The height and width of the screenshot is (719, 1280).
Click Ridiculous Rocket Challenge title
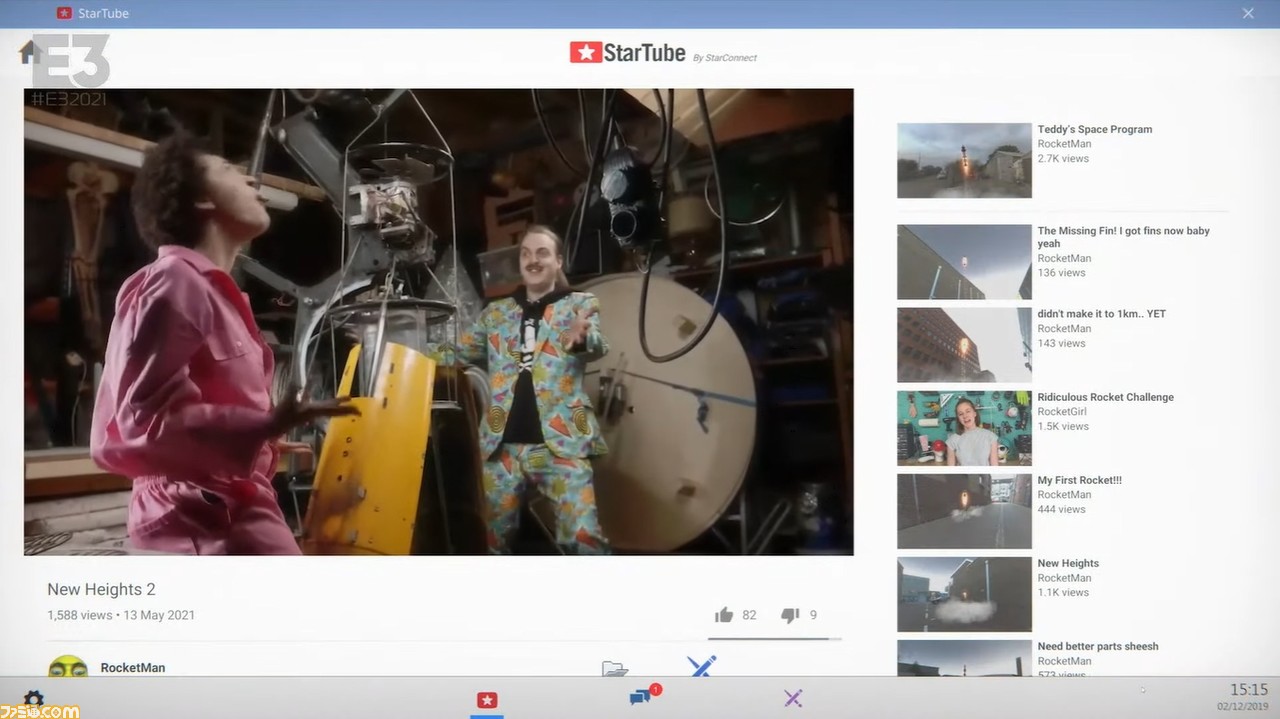(1106, 397)
